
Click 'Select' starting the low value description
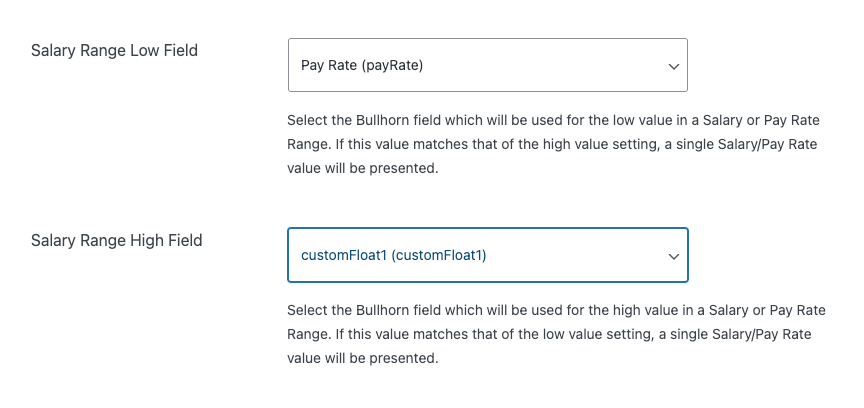[x=307, y=119]
